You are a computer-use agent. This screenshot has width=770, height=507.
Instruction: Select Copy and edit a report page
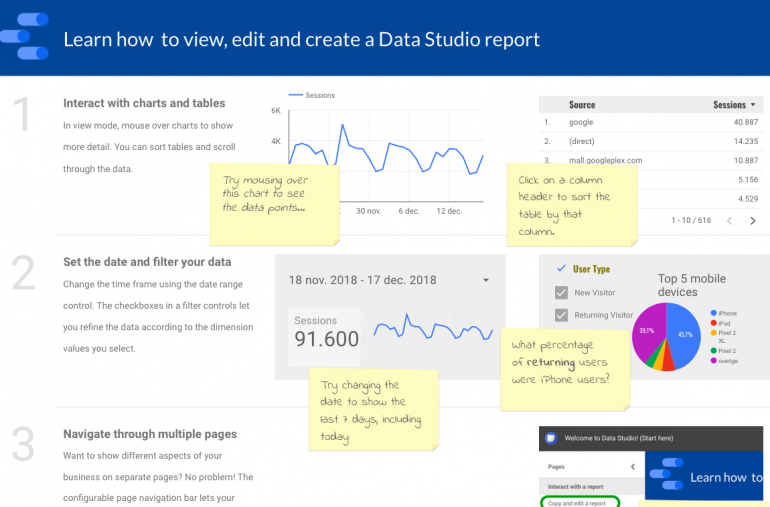coord(579,502)
